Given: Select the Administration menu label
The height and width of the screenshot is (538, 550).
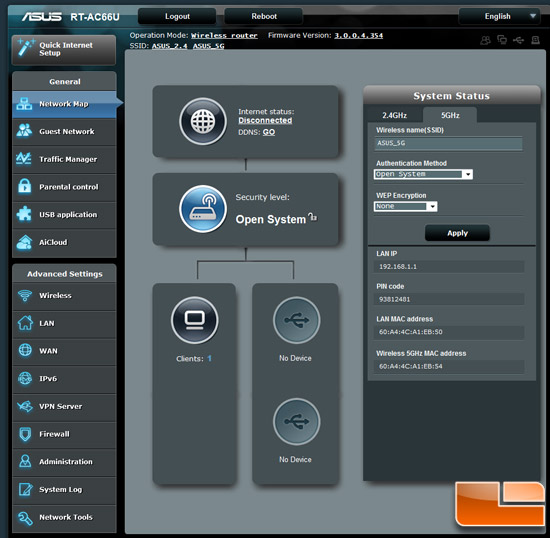Looking at the screenshot, I should pos(66,462).
